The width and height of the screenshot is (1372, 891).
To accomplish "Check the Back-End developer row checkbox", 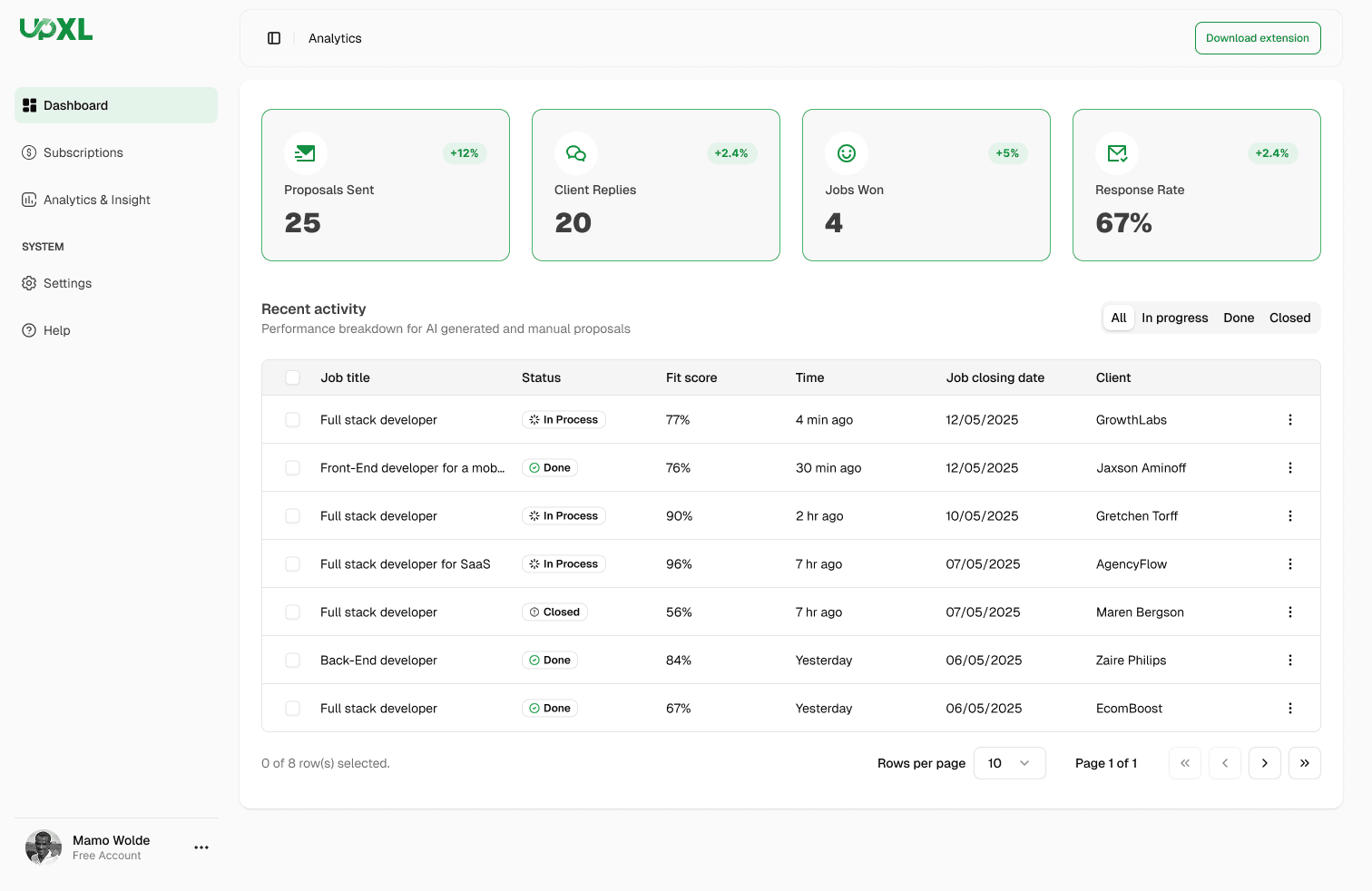I will tap(292, 660).
